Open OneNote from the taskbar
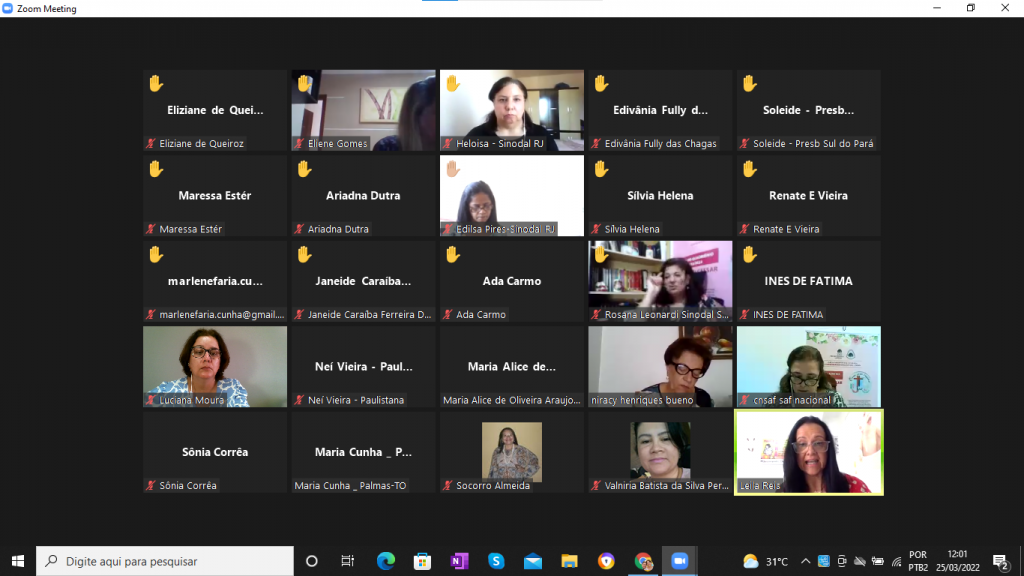 click(x=459, y=561)
